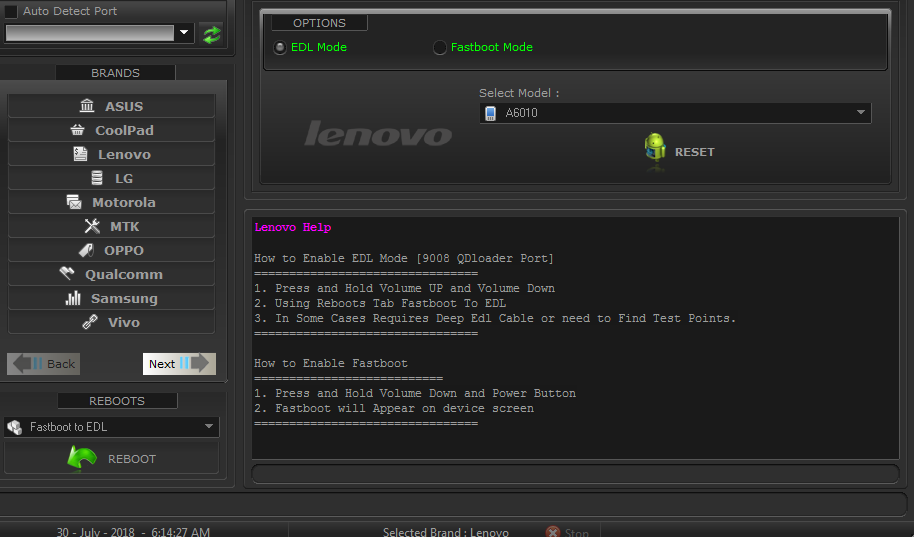Choose the OPPO brand
The width and height of the screenshot is (914, 537).
[x=111, y=250]
